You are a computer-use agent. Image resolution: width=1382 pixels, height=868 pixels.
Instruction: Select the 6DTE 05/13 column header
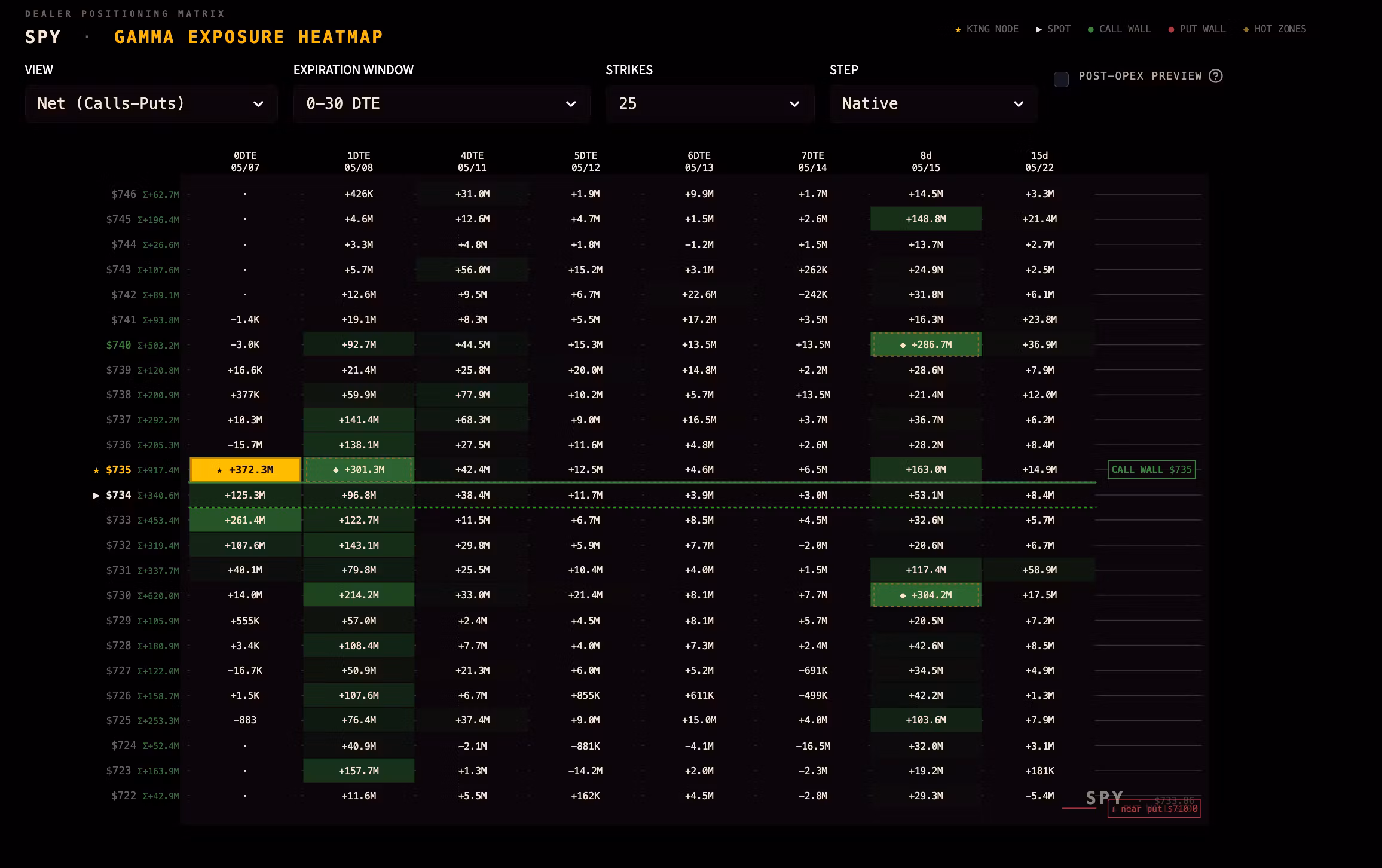(699, 161)
